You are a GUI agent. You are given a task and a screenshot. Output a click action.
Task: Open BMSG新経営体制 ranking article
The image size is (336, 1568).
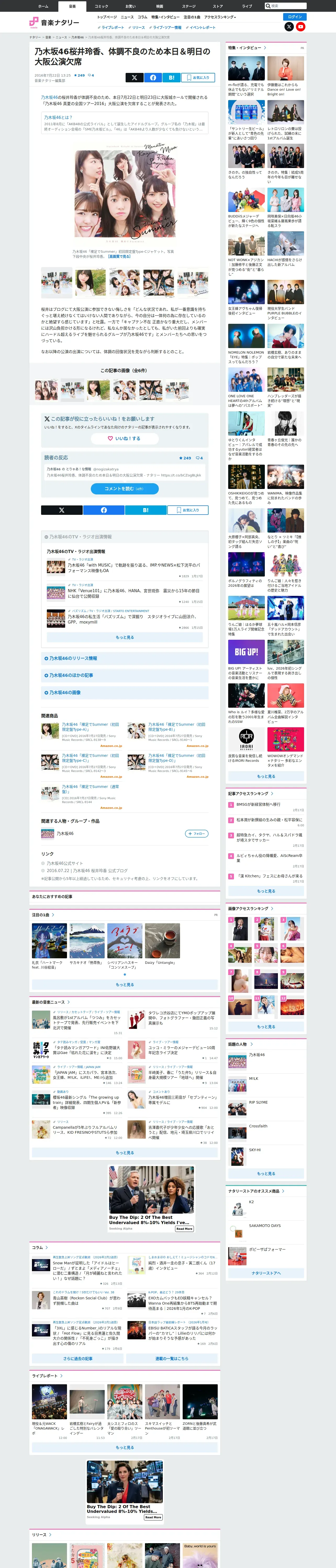click(259, 804)
